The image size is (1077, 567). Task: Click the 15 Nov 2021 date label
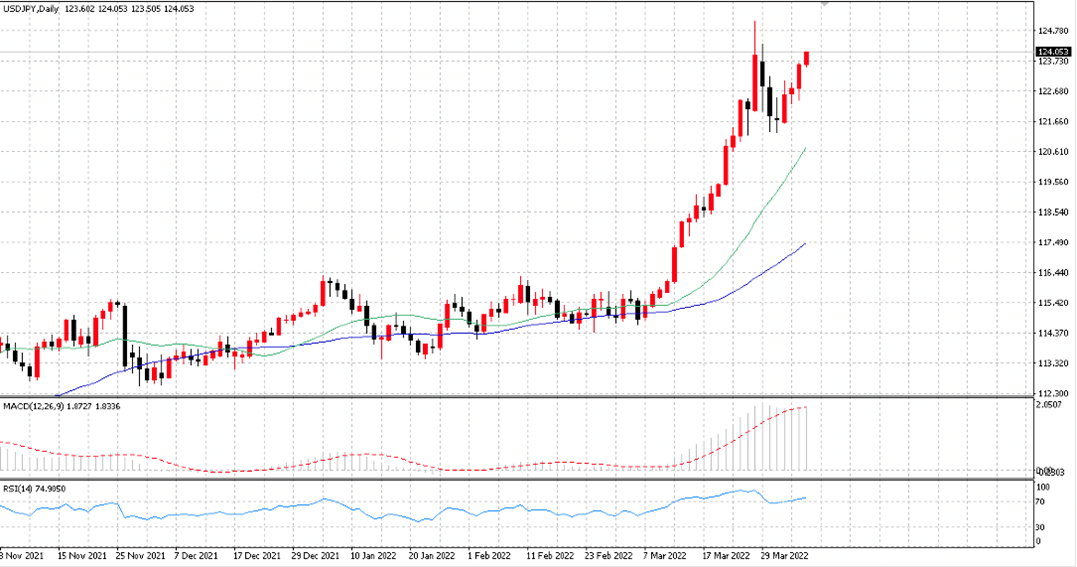[82, 555]
